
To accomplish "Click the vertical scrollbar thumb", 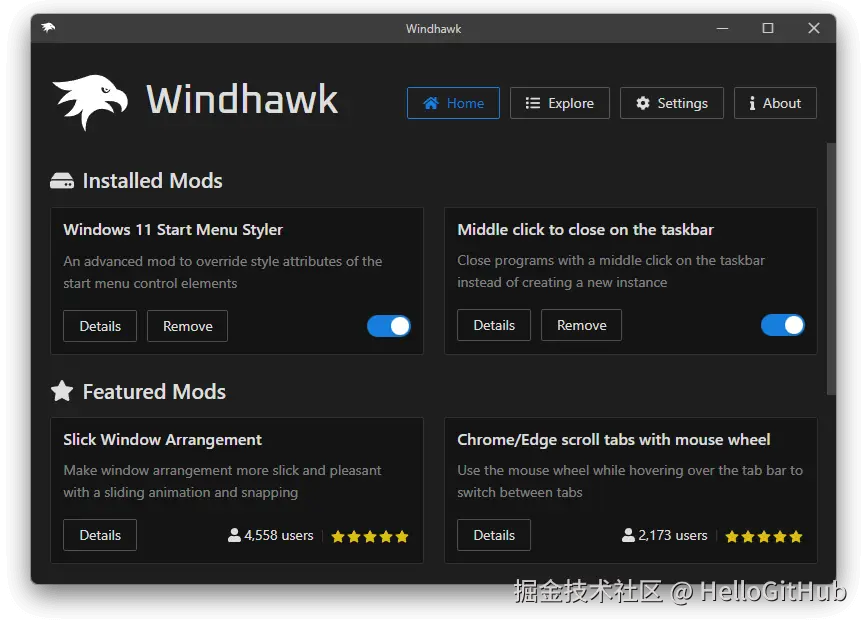I will coord(831,269).
